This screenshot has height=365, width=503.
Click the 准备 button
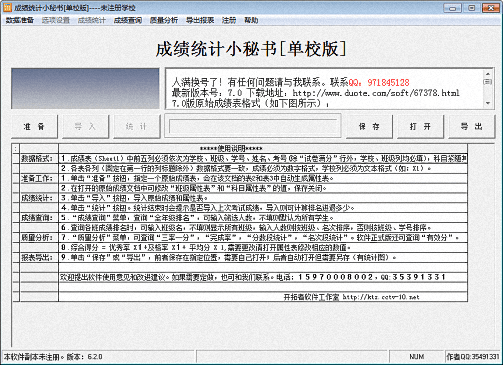pos(34,127)
